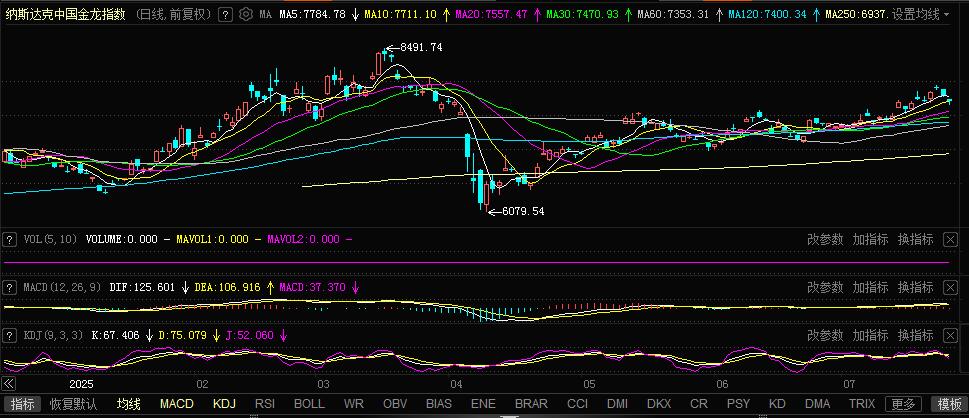Viewport: 969px width, 418px height.
Task: Toggle the 均线 moving average overlay
Action: pyautogui.click(x=128, y=404)
